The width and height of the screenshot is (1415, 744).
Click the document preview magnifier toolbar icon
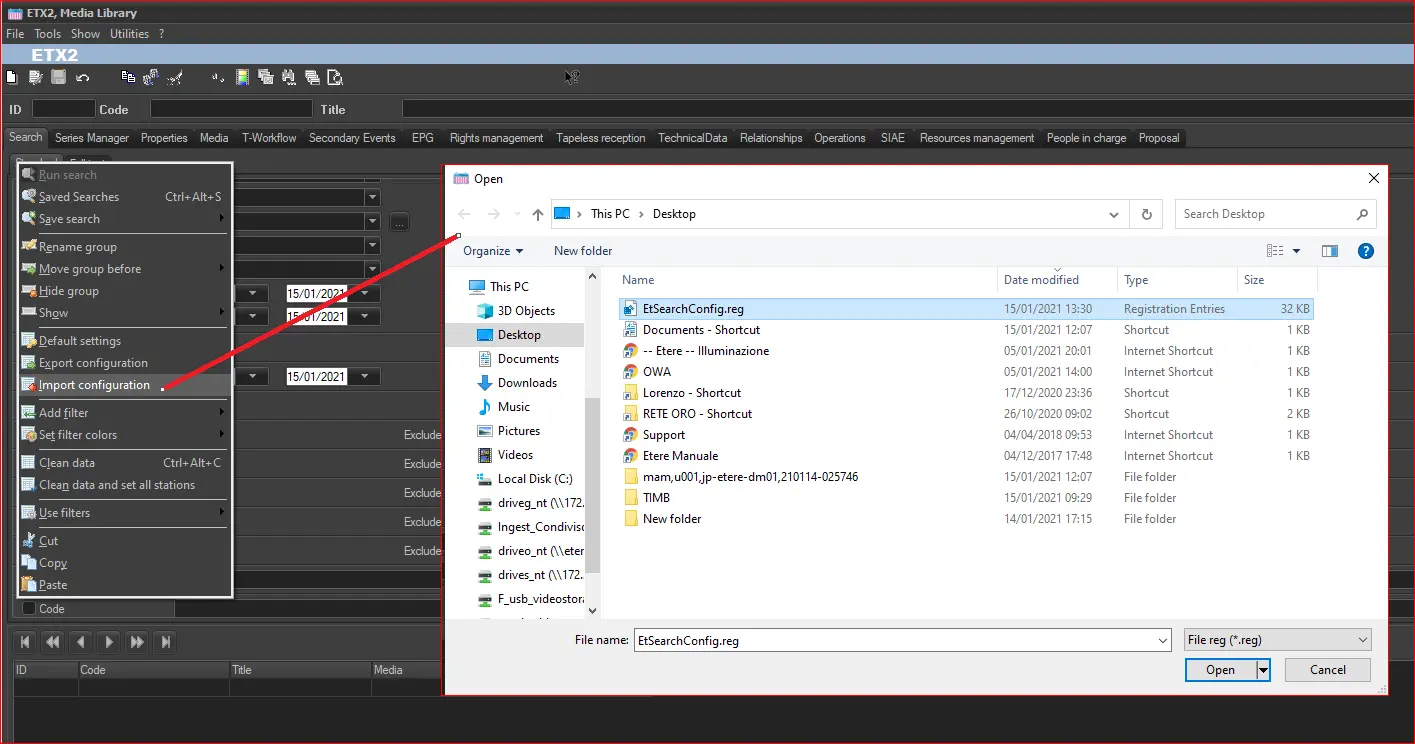pyautogui.click(x=336, y=77)
